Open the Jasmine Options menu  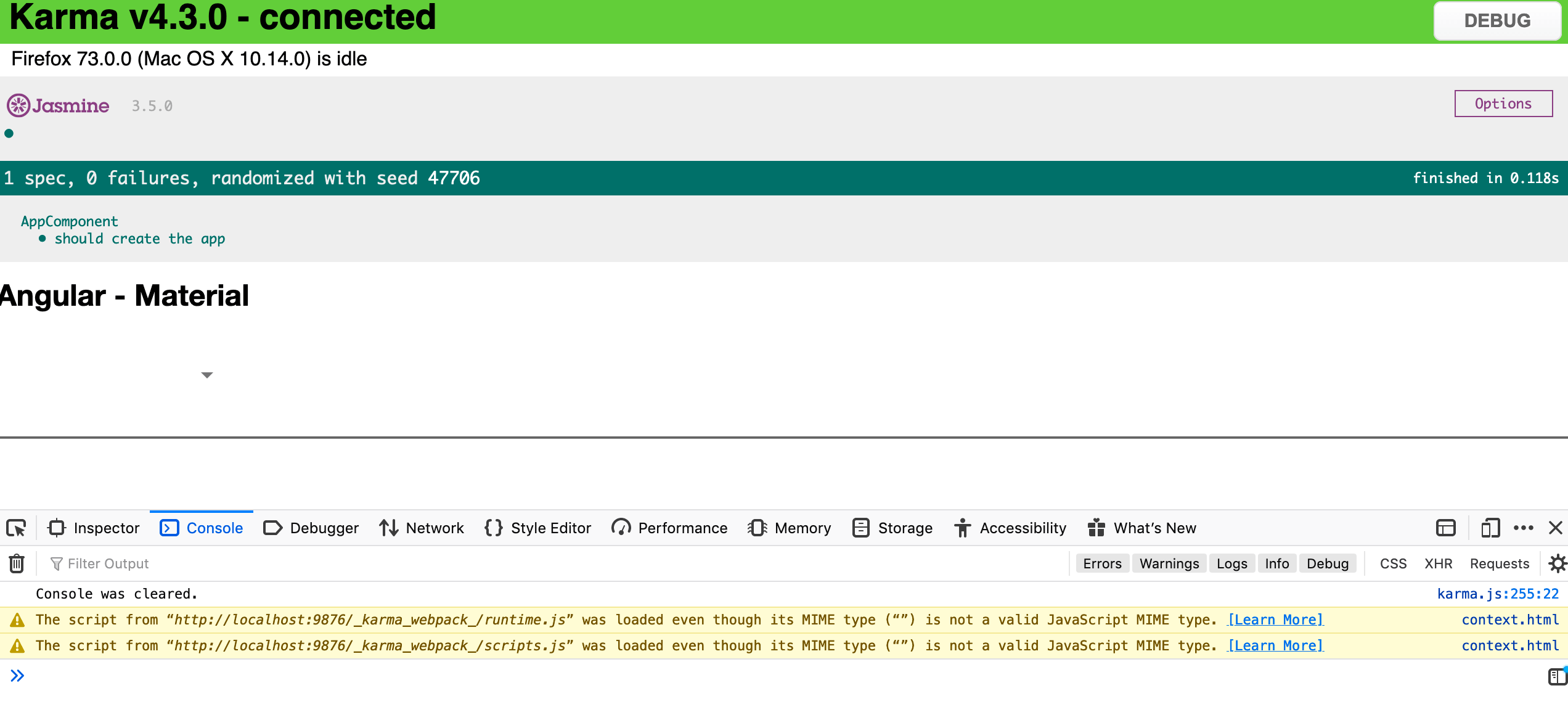(x=1503, y=103)
